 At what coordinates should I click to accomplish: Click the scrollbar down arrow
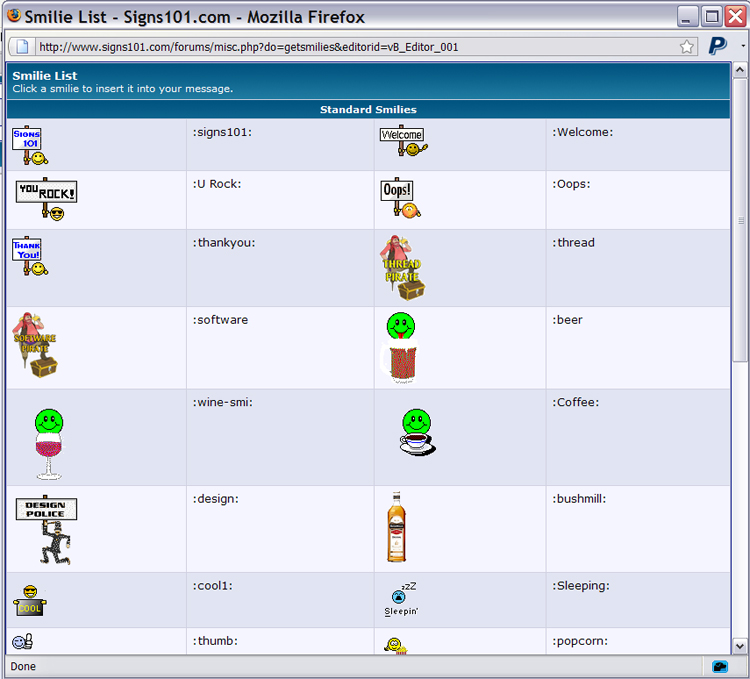tap(739, 646)
